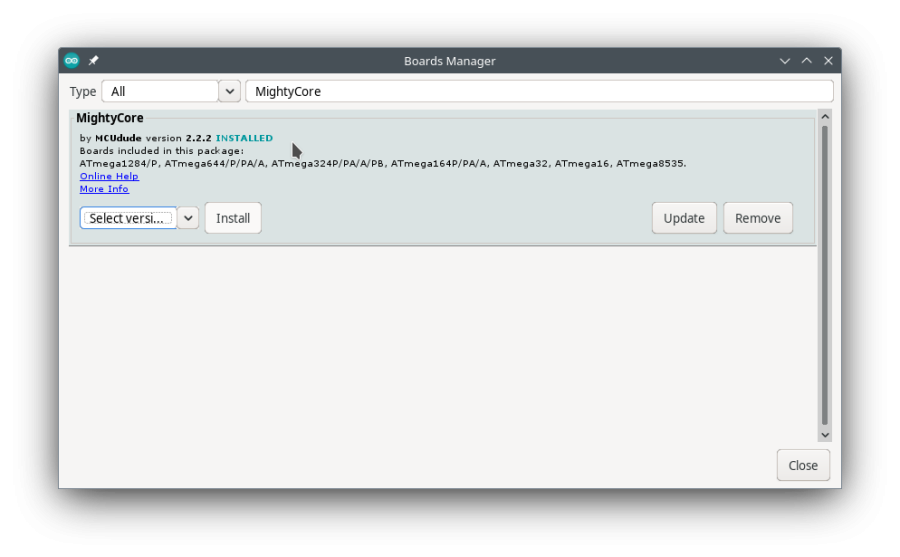The height and width of the screenshot is (557, 900).
Task: Select the MightyCore package title
Action: [110, 118]
